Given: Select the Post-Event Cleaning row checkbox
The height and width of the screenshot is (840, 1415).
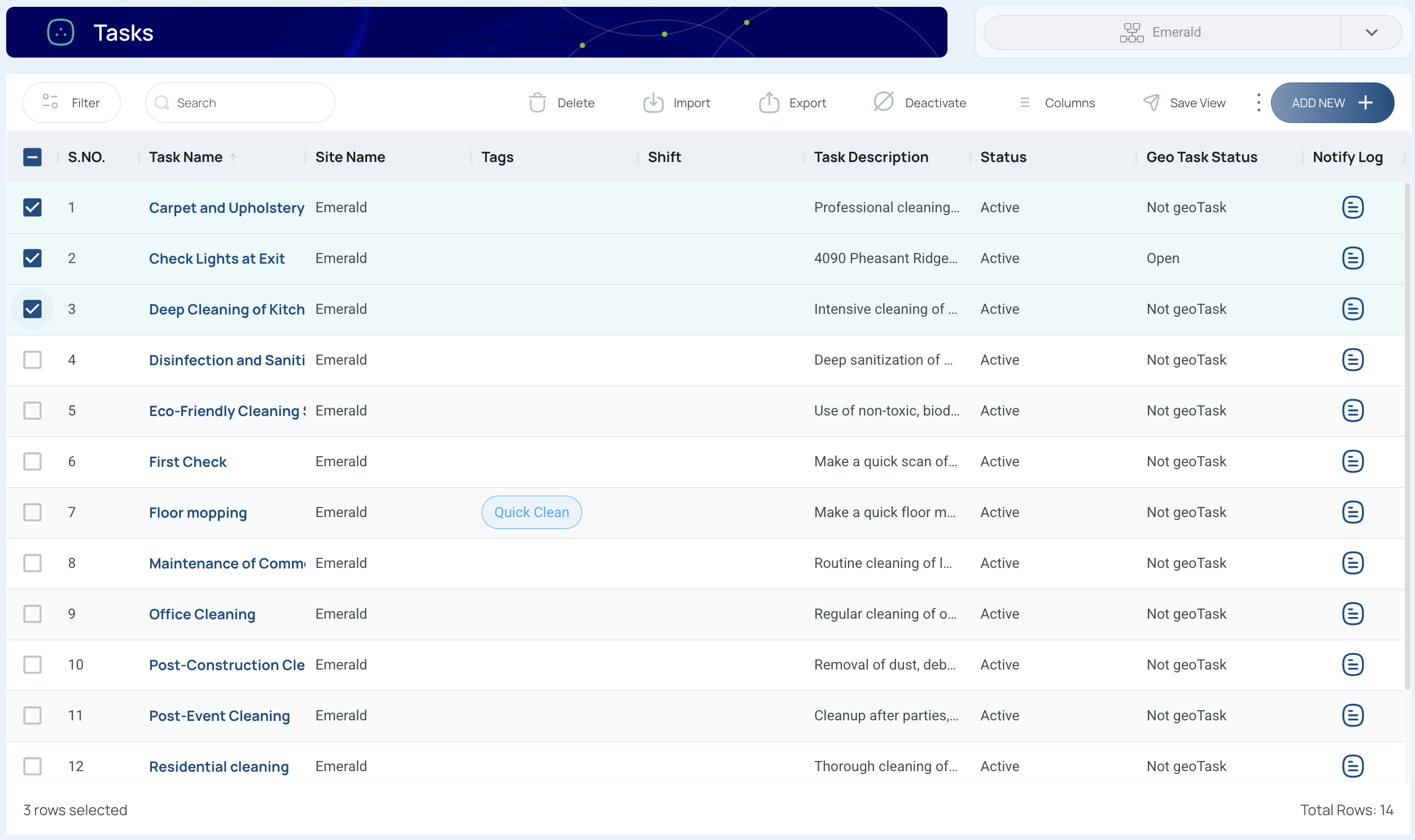Looking at the screenshot, I should click(32, 715).
